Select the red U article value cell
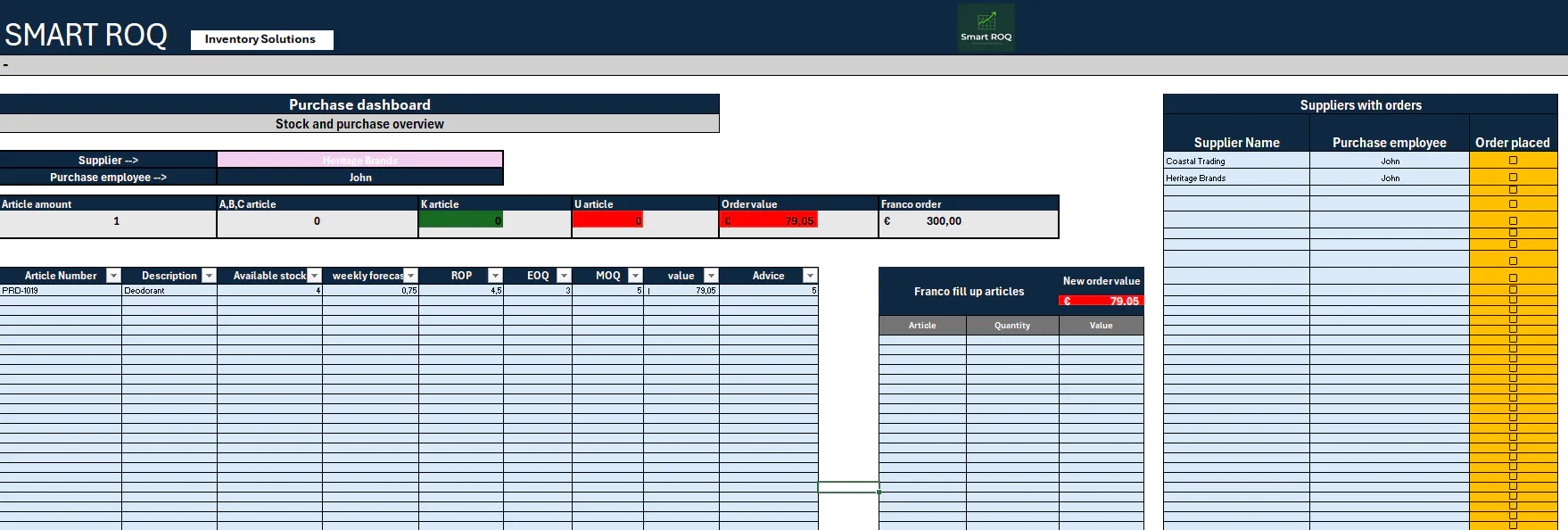1568x530 pixels. pyautogui.click(x=607, y=220)
